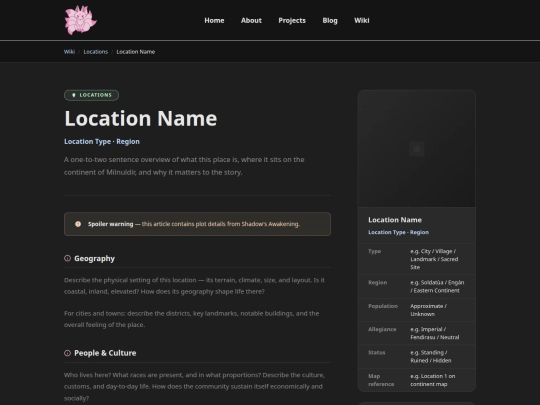
Task: Click the spoiler warning alert icon
Action: point(78,224)
